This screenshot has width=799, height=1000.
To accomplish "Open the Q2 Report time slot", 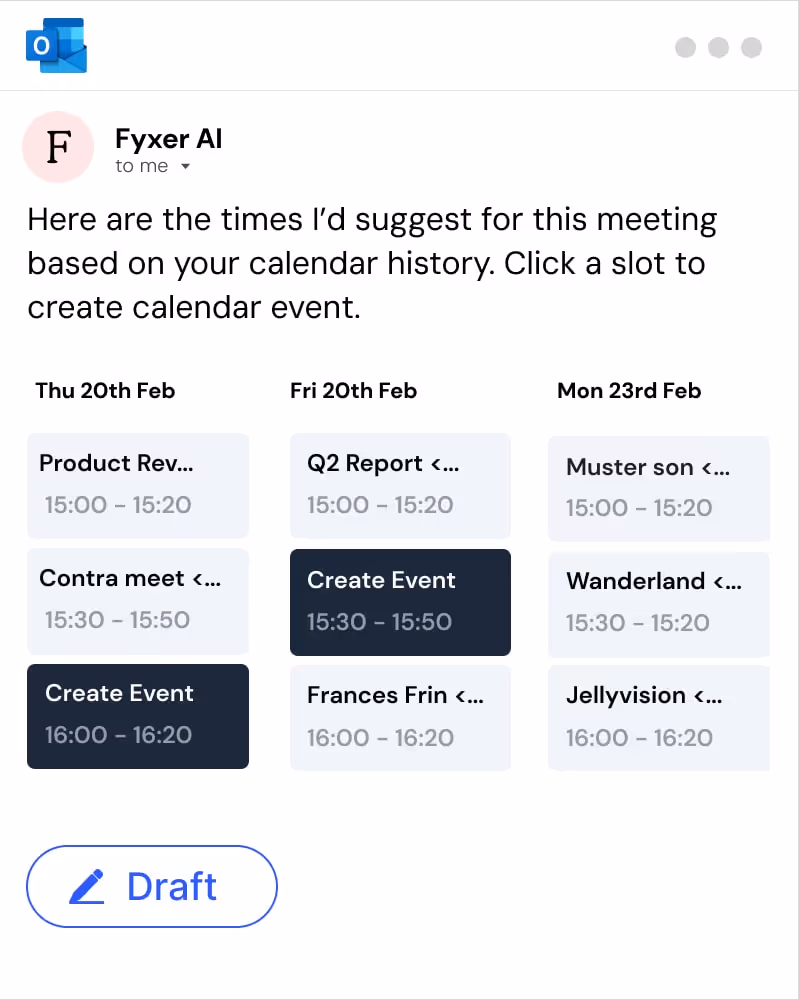I will (x=400, y=485).
